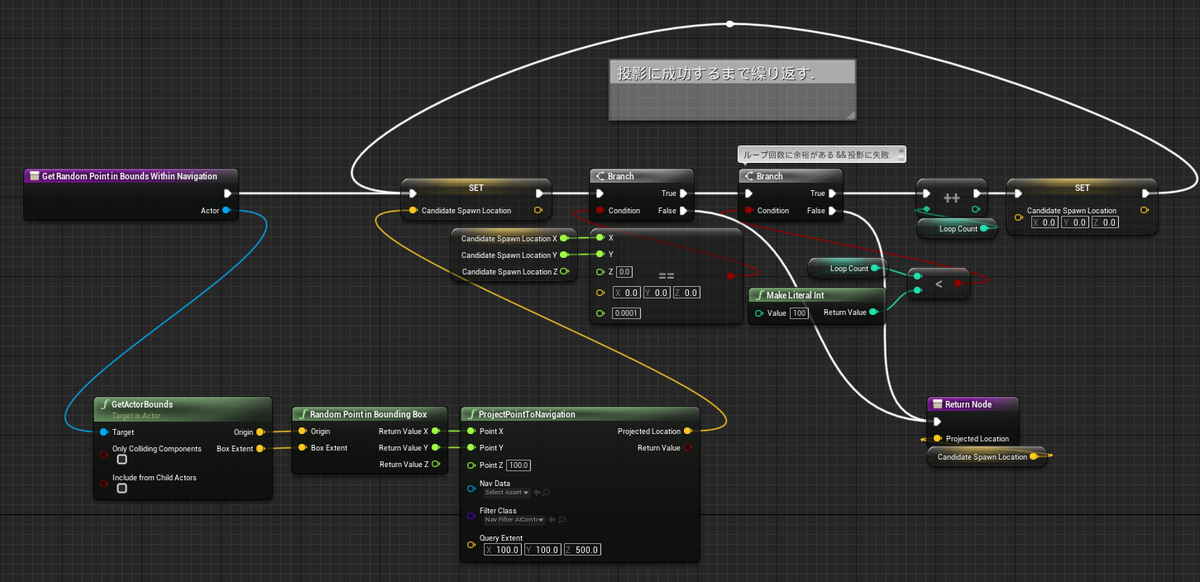Select the reroute node on the top loop wire
Viewport: 1200px width, 582px height.
[x=731, y=23]
